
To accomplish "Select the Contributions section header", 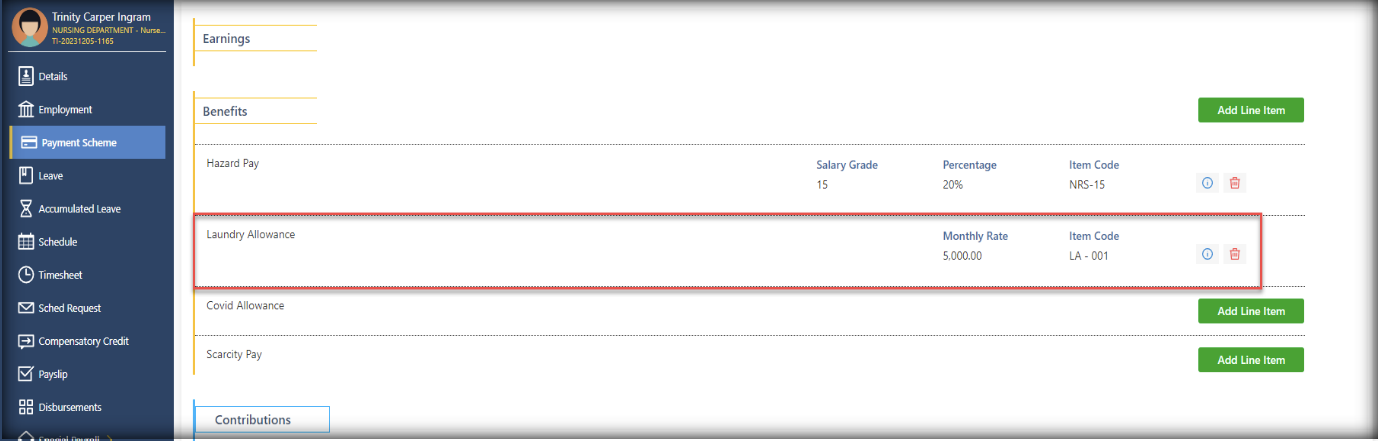I will click(253, 420).
